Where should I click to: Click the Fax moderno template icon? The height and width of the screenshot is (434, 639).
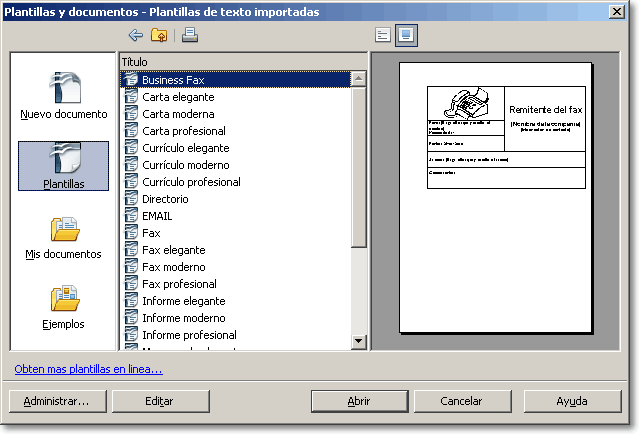point(131,267)
